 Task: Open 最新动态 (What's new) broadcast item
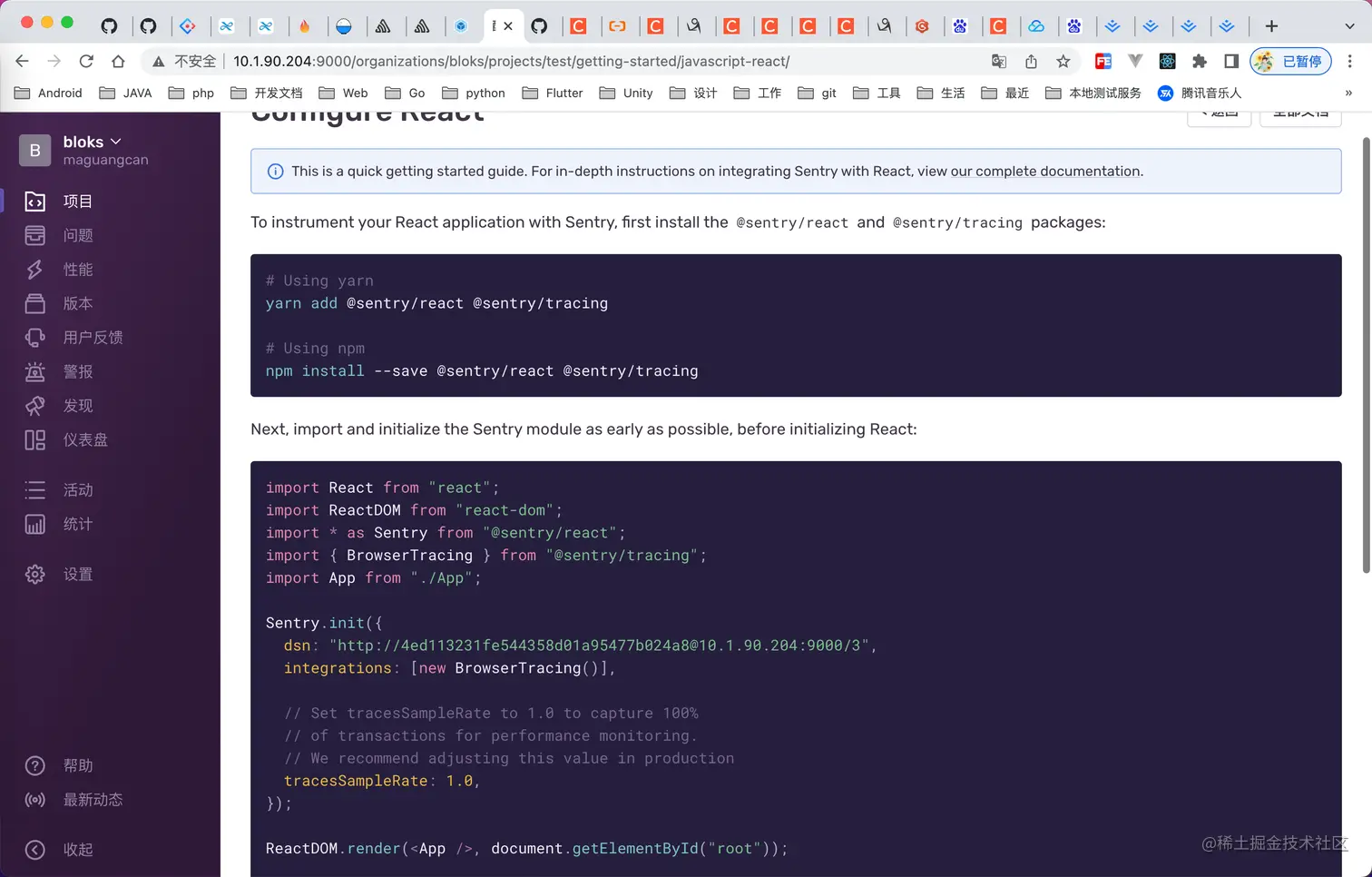74,800
